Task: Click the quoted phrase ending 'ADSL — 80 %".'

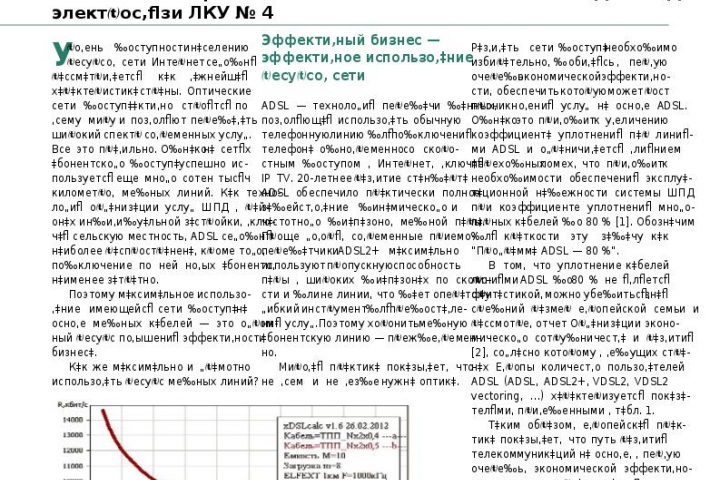Action: click(x=545, y=251)
